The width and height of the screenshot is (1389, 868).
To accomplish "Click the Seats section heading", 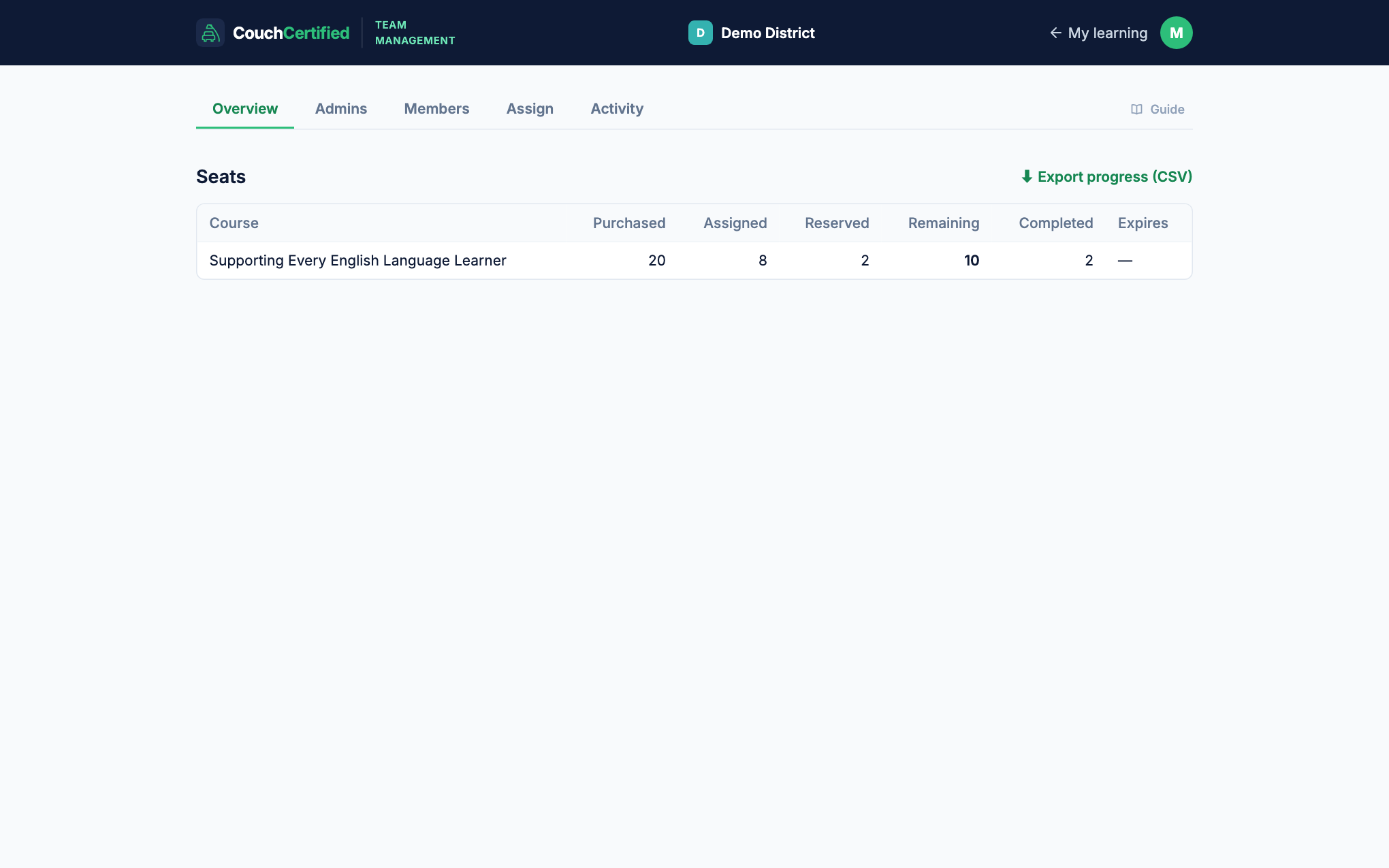I will (x=221, y=176).
